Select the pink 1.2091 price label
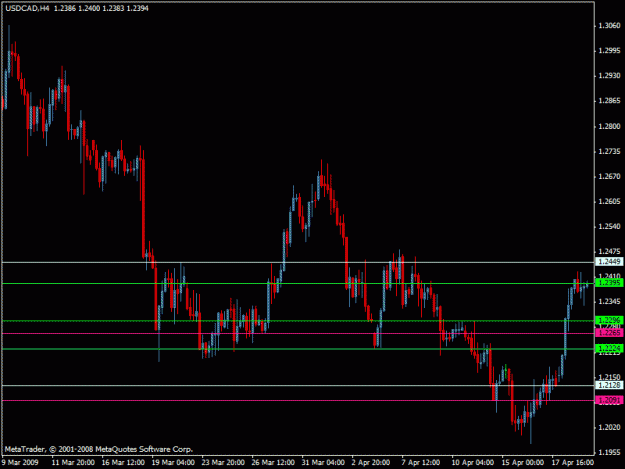 pyautogui.click(x=609, y=400)
